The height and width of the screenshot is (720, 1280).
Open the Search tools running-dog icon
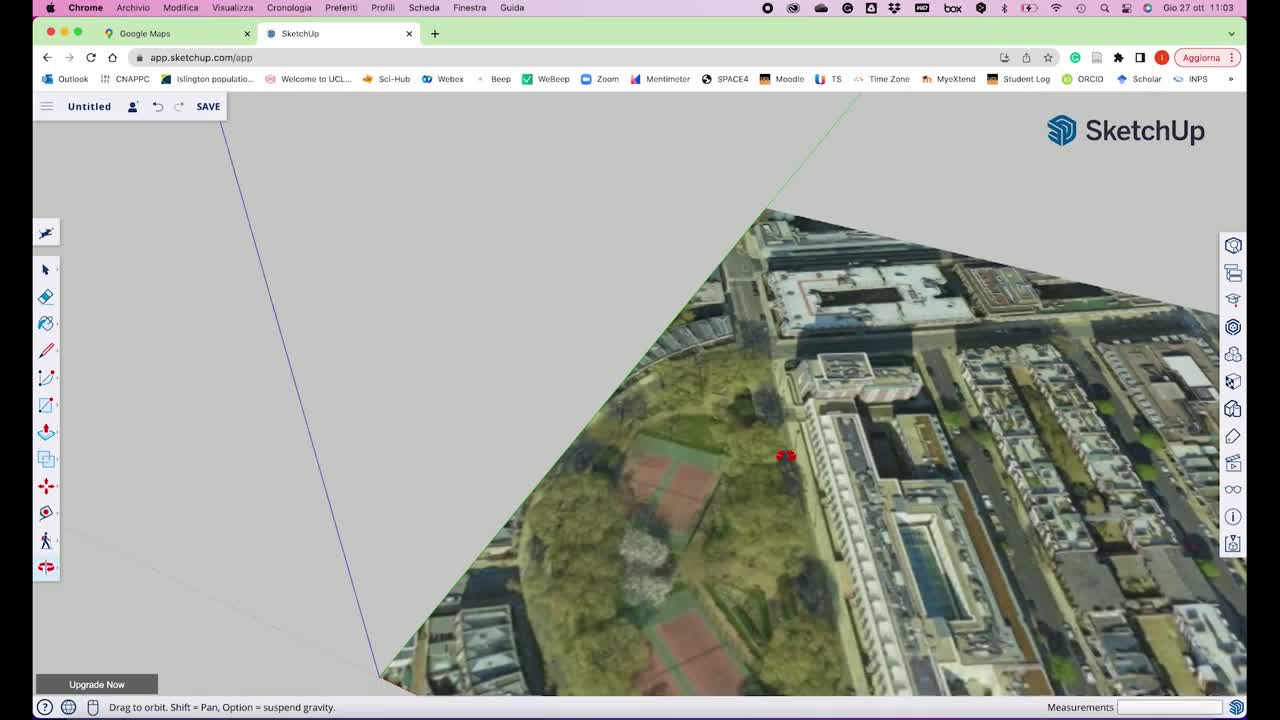click(46, 233)
